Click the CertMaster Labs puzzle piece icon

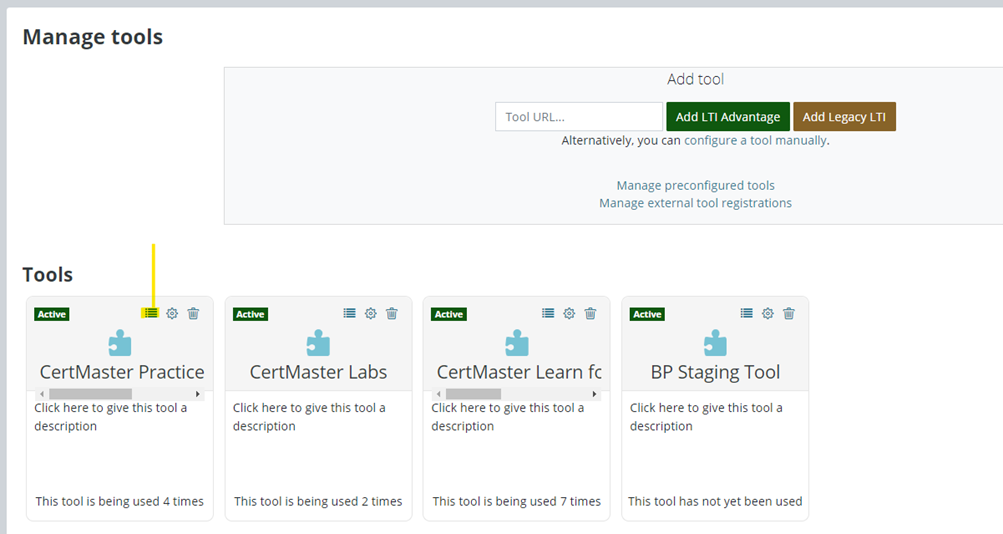(x=319, y=343)
